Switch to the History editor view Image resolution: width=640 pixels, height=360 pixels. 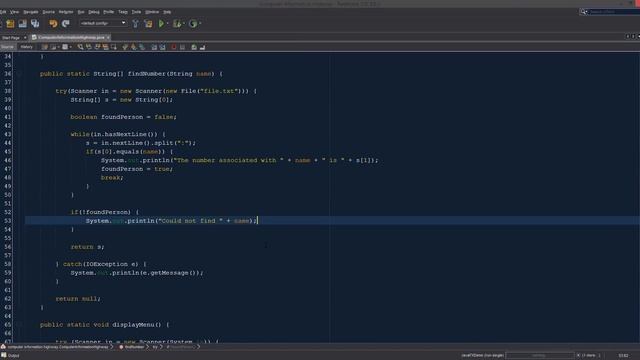coord(27,47)
